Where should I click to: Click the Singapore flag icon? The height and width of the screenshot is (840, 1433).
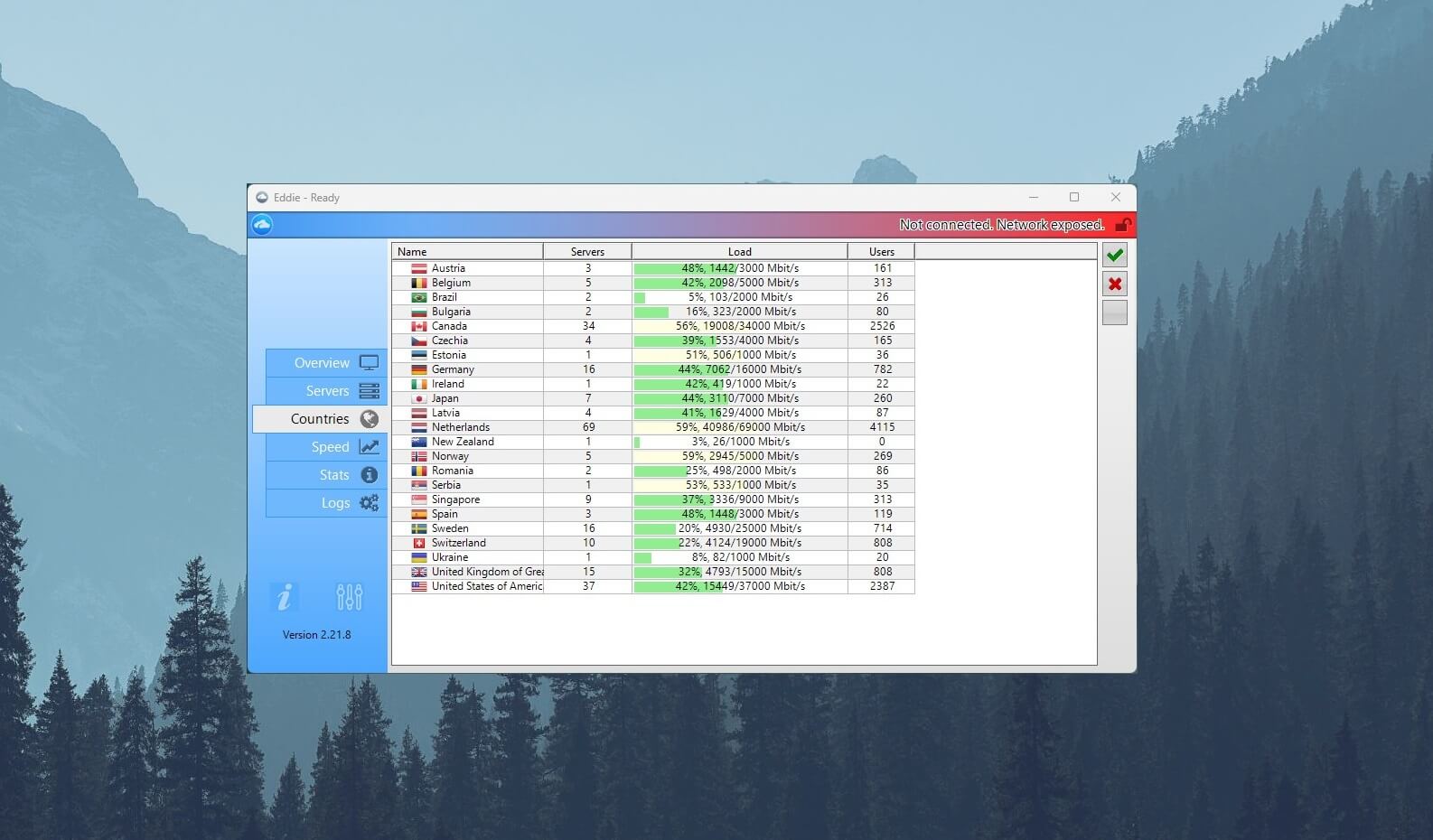click(419, 499)
